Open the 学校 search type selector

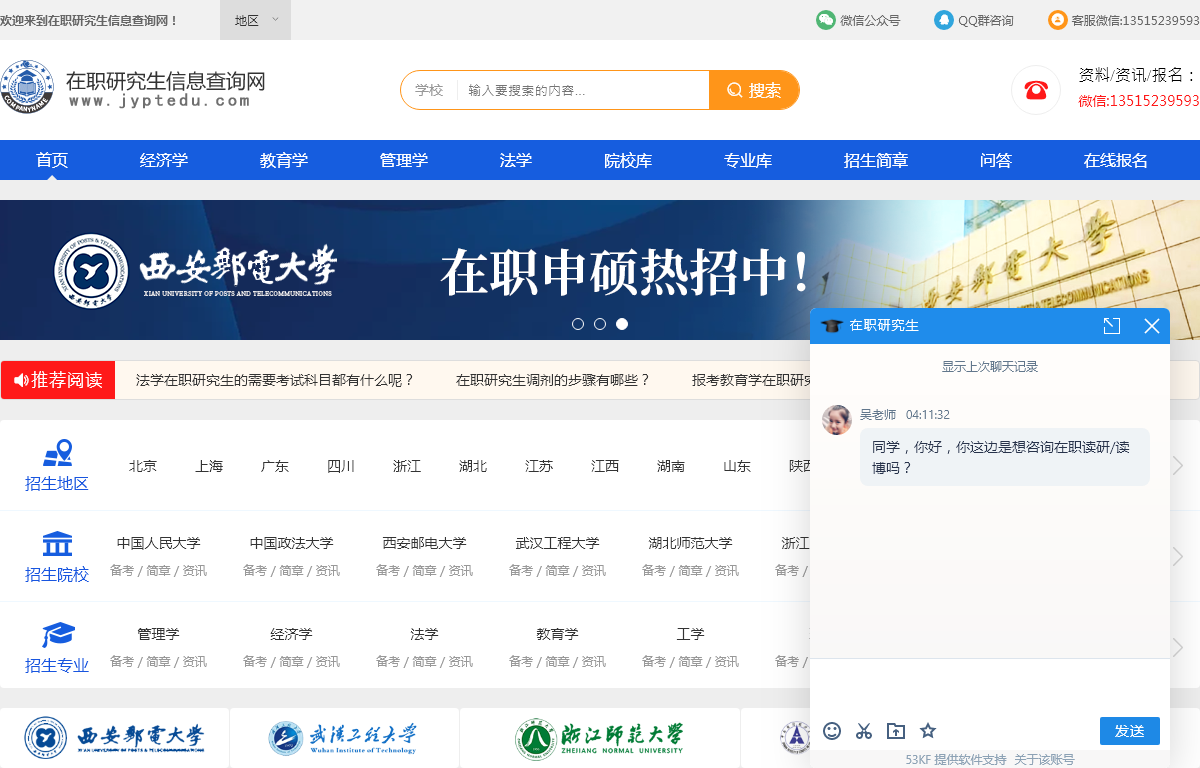[x=429, y=90]
